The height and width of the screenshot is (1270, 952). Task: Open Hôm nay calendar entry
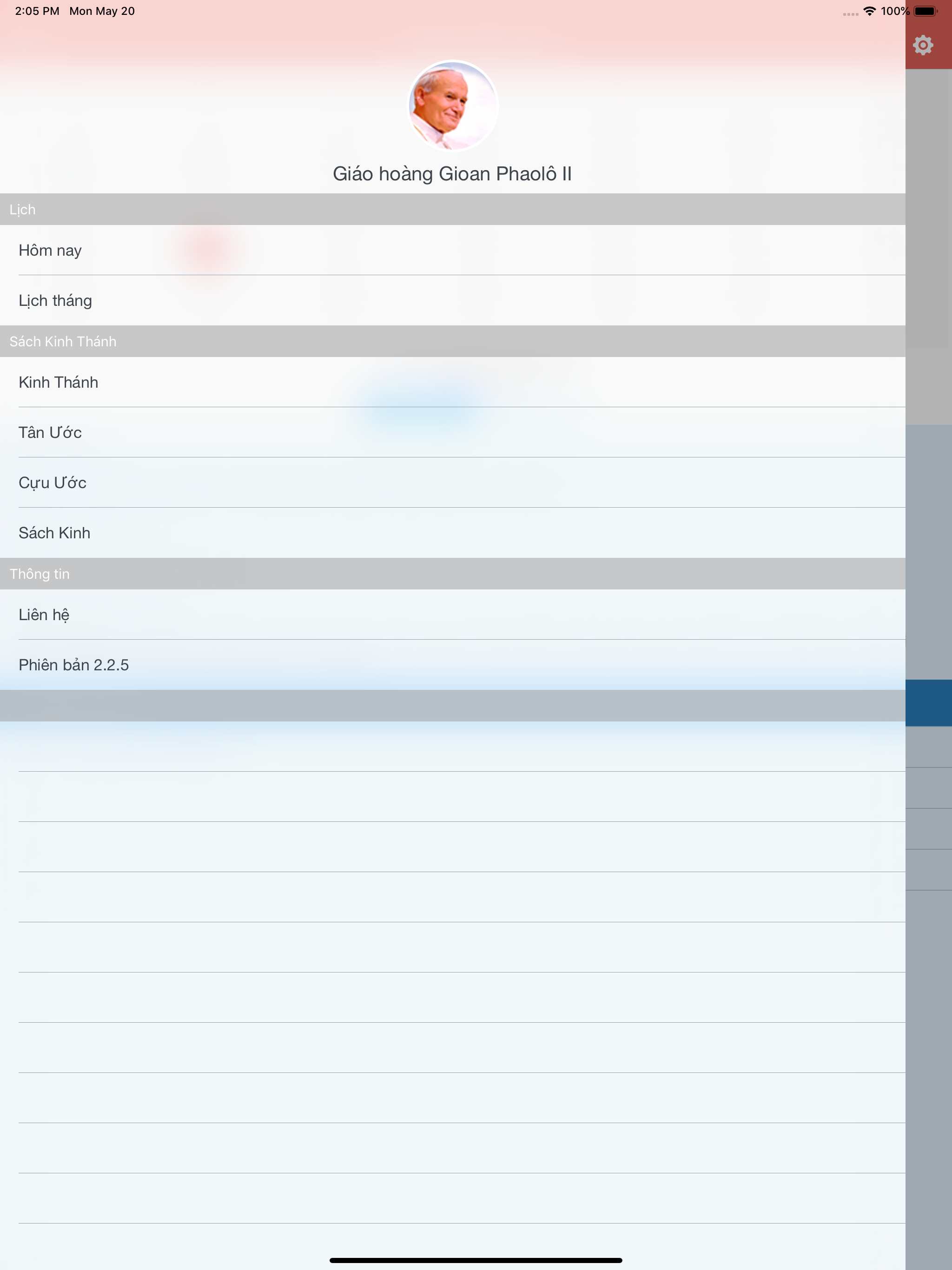click(452, 250)
